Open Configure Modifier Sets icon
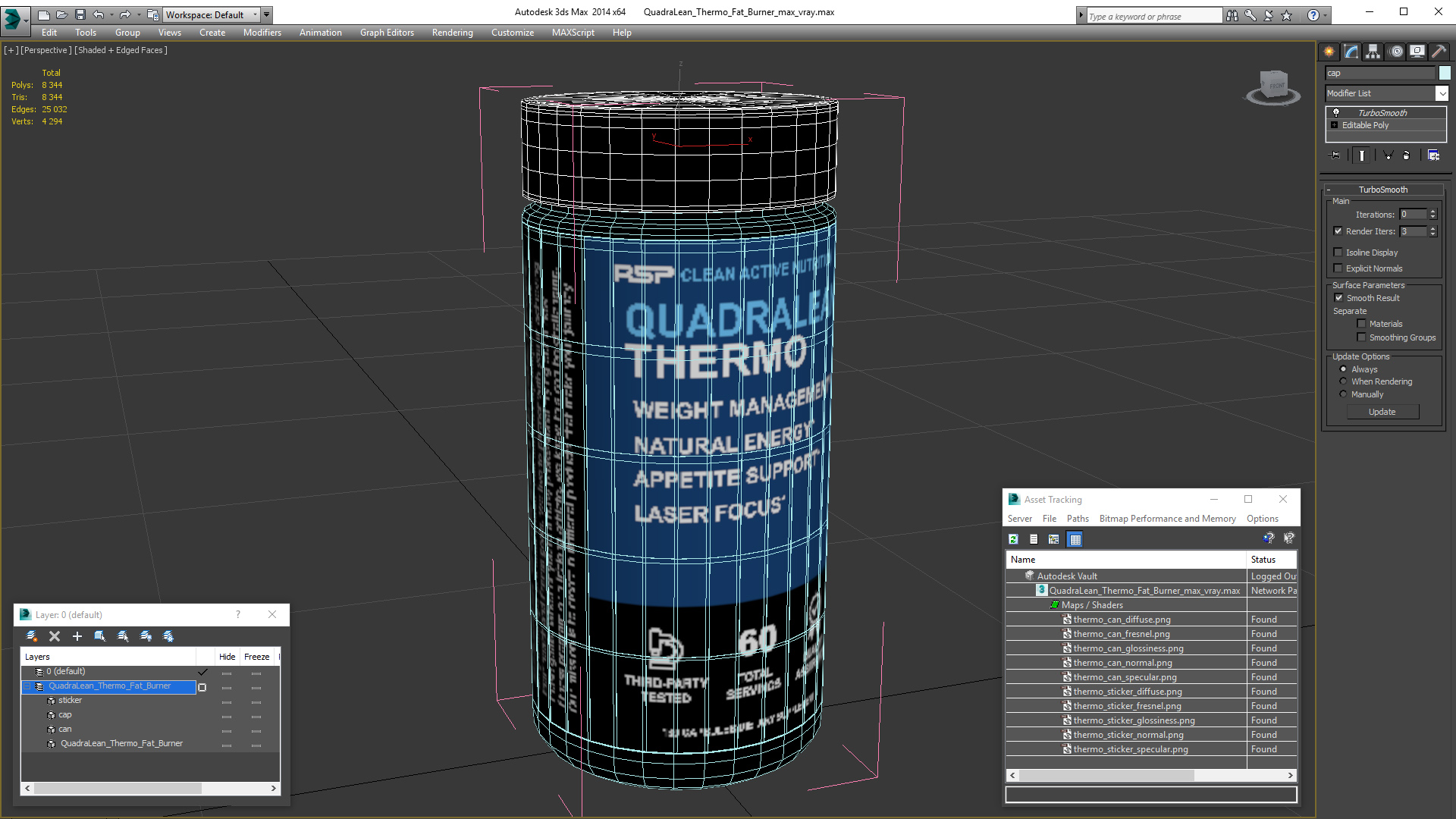This screenshot has width=1456, height=819. pyautogui.click(x=1433, y=155)
